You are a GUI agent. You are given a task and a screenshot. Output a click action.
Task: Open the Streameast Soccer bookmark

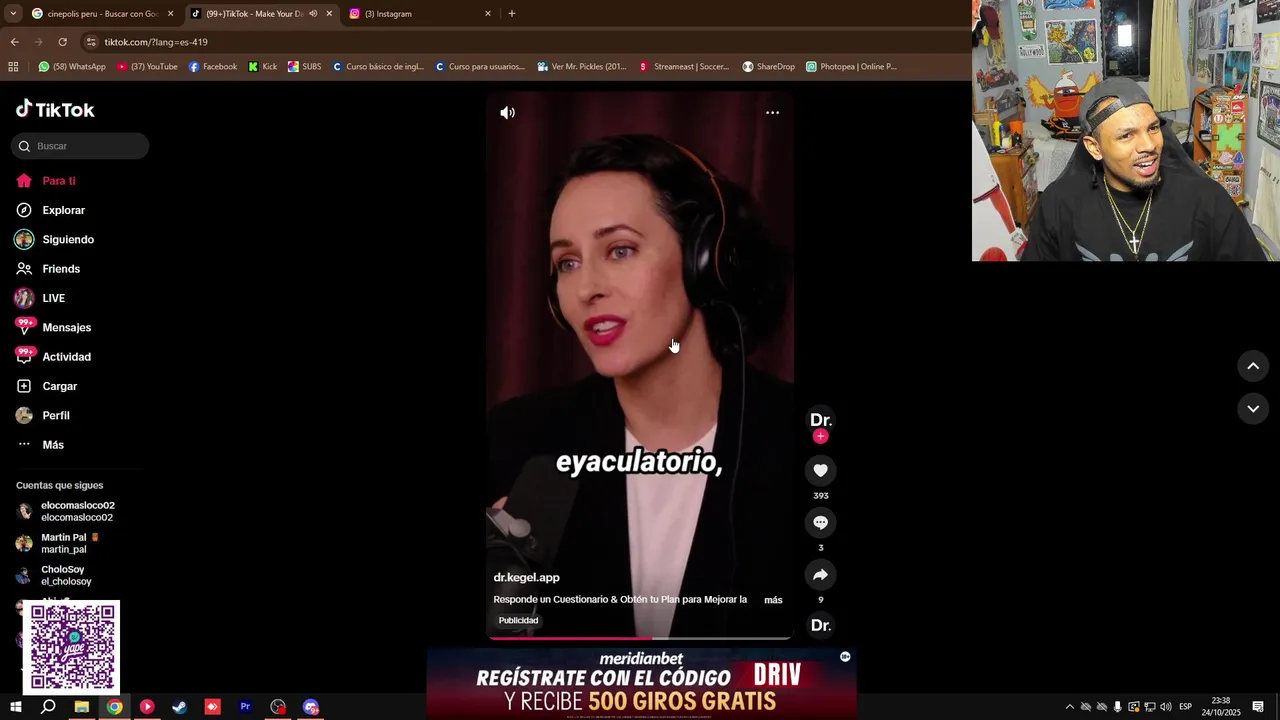(684, 67)
